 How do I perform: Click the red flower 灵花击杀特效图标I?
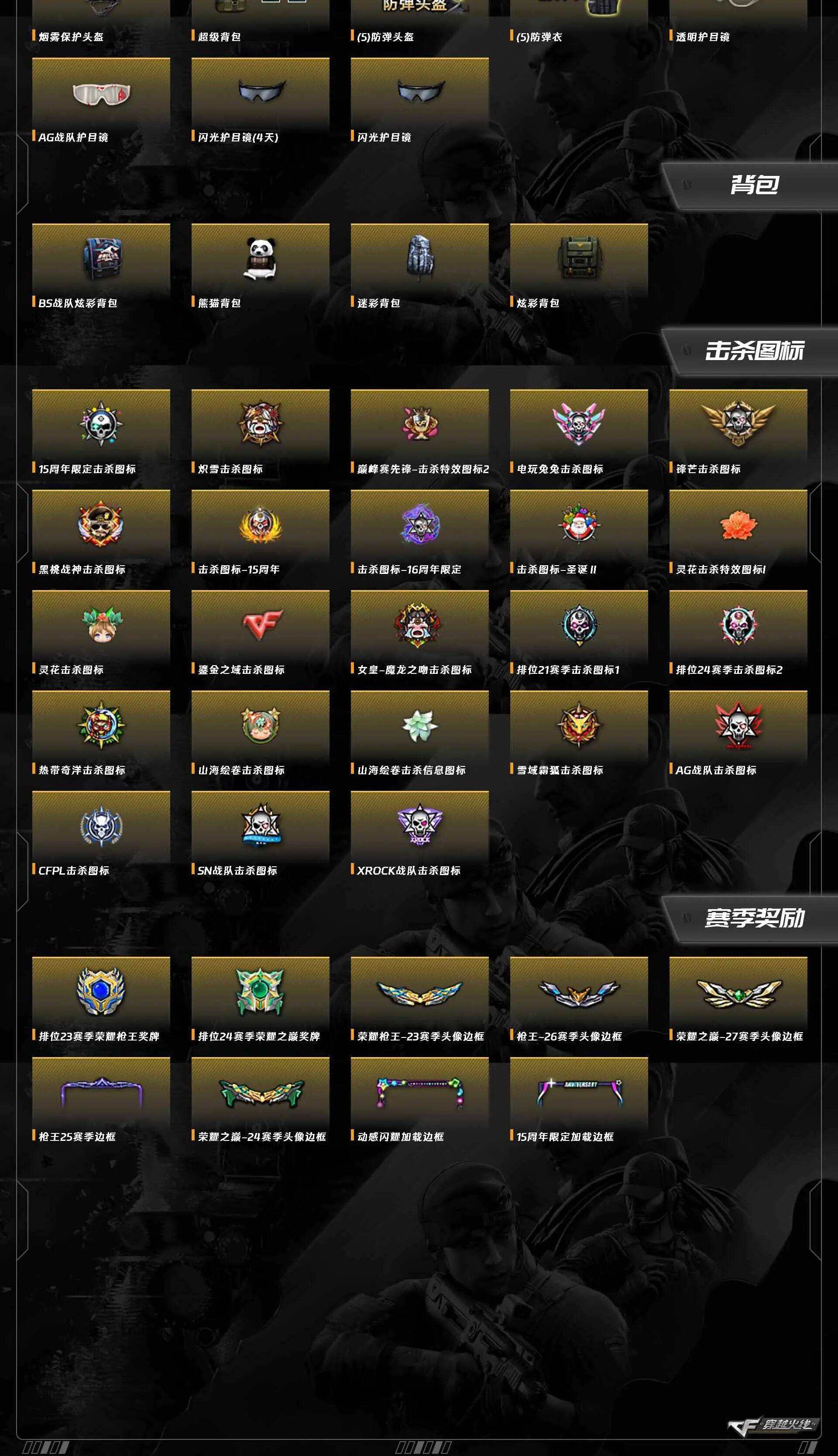pos(738,525)
